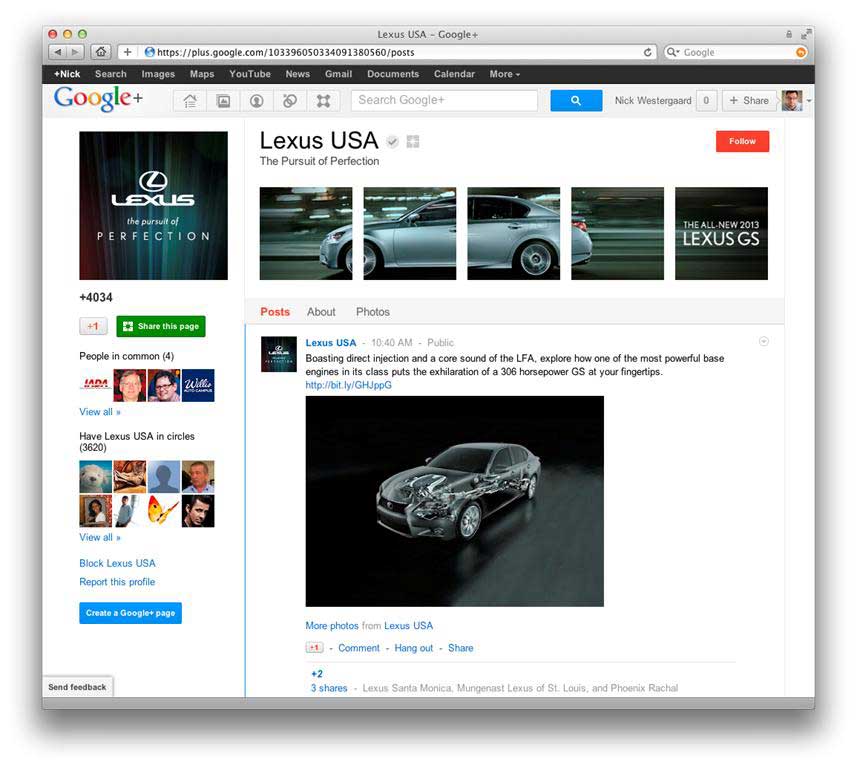Image resolution: width=857 pixels, height=768 pixels.
Task: Switch to the About tab
Action: click(321, 312)
